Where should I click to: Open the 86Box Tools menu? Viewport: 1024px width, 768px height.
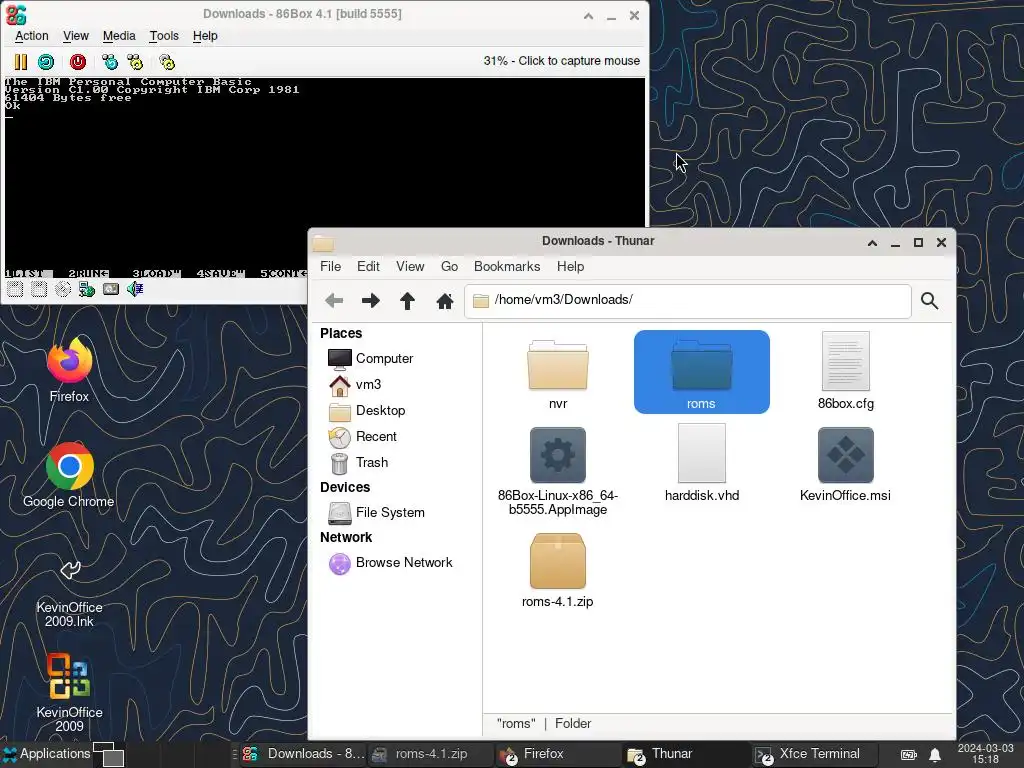[163, 36]
